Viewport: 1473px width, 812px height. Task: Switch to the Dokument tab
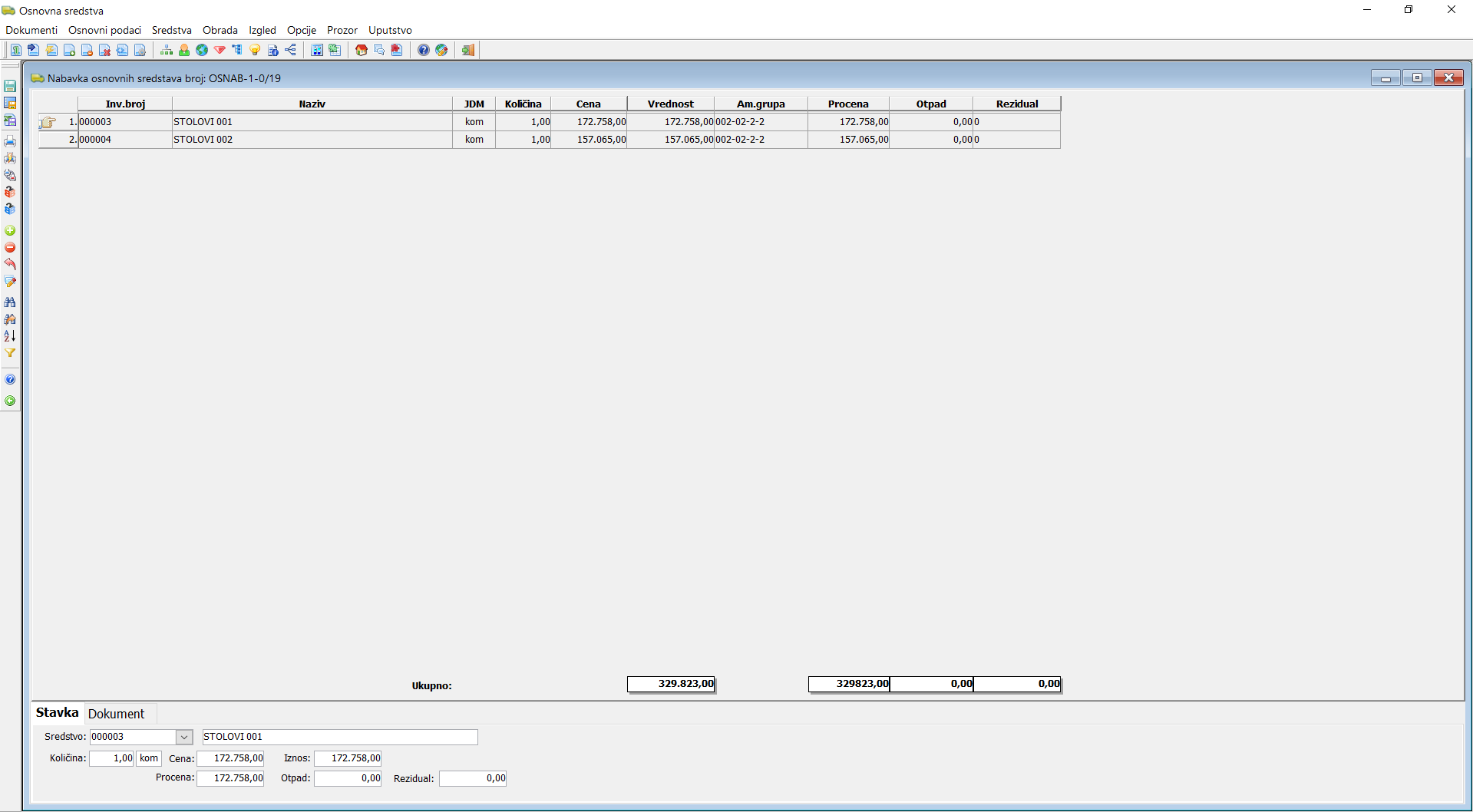(x=116, y=714)
